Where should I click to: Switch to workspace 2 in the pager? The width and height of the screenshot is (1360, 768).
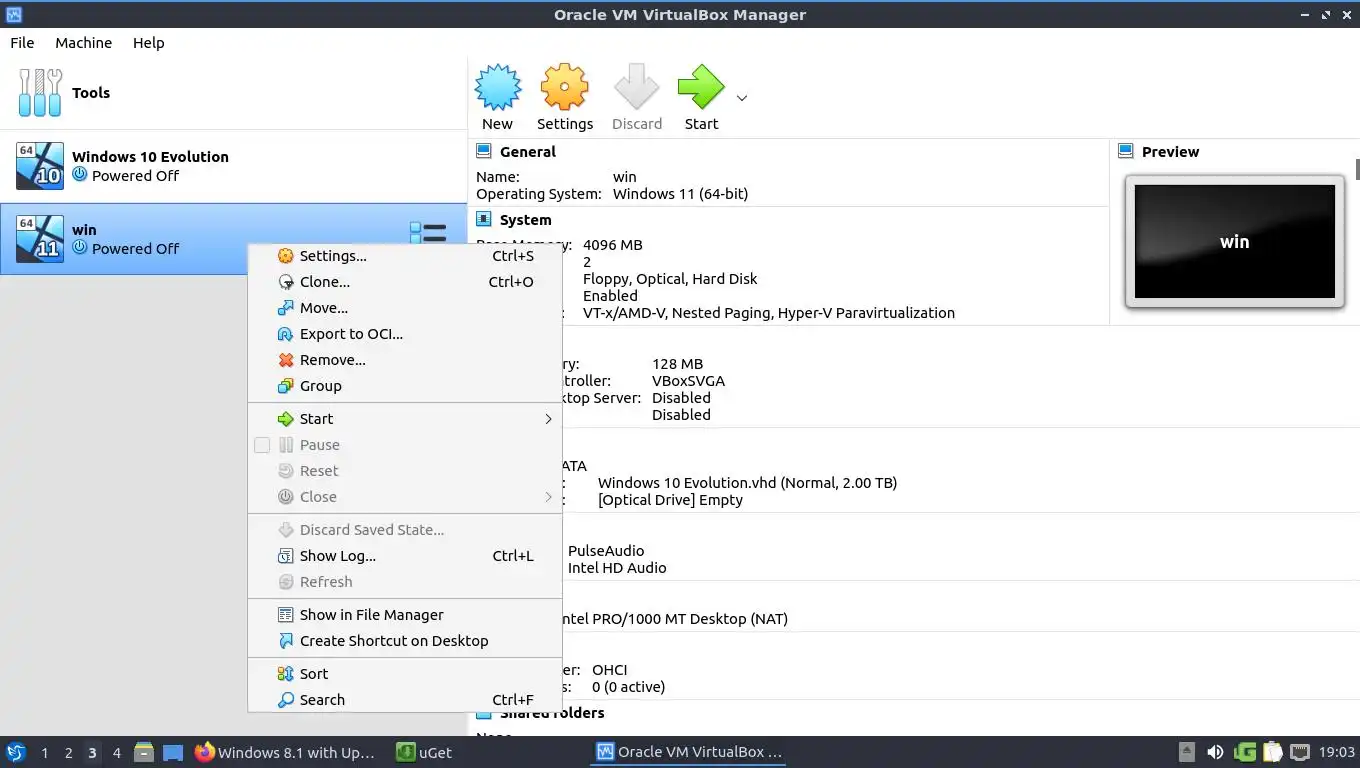pyautogui.click(x=68, y=753)
